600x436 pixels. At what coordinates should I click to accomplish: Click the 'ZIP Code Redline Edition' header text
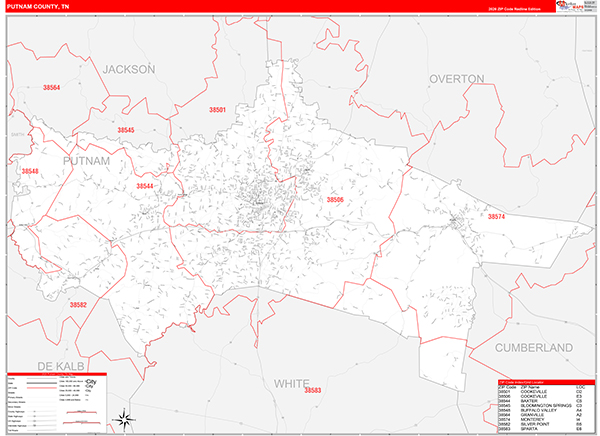[x=514, y=9]
